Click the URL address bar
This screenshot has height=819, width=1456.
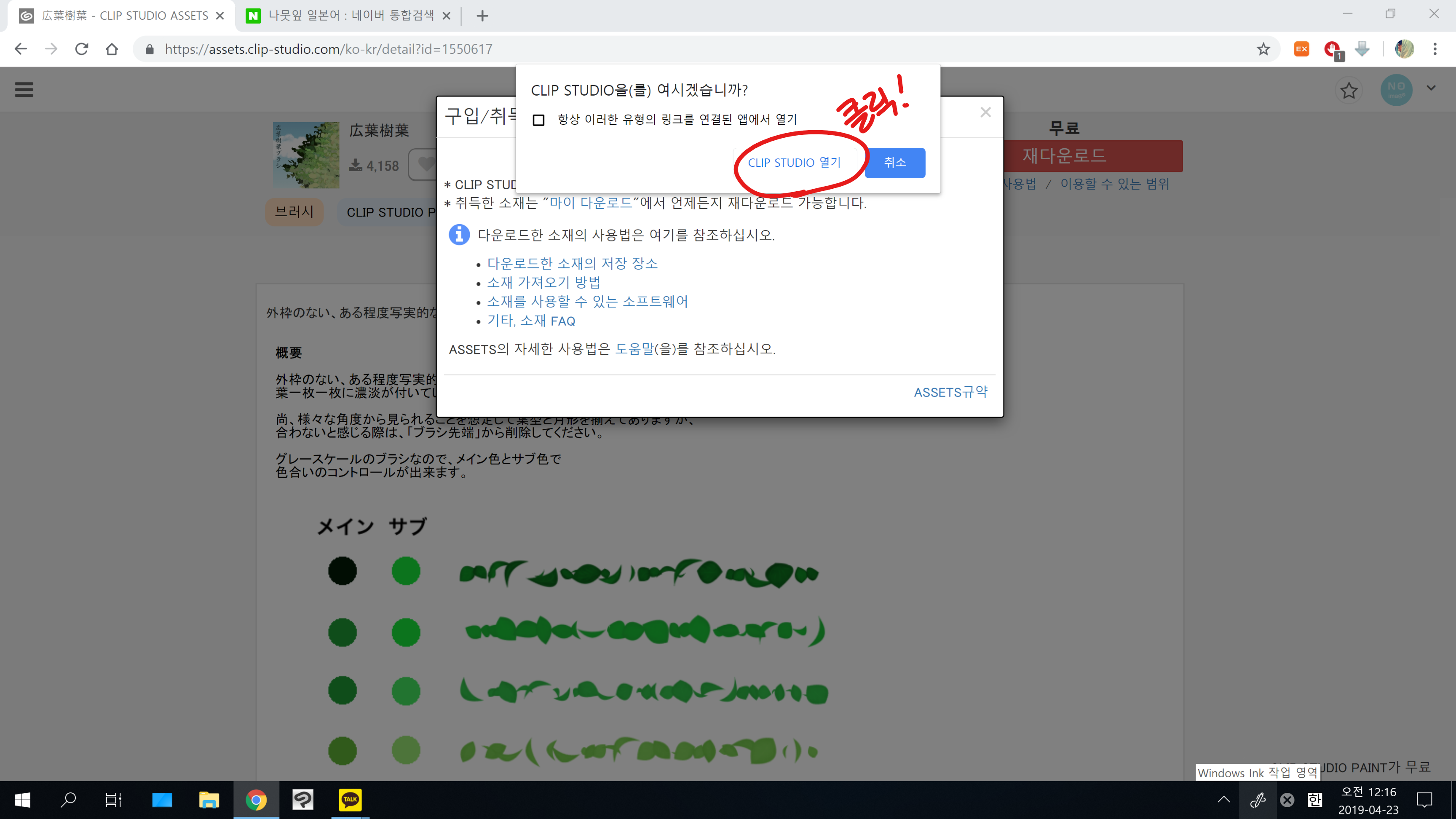tap(678, 49)
